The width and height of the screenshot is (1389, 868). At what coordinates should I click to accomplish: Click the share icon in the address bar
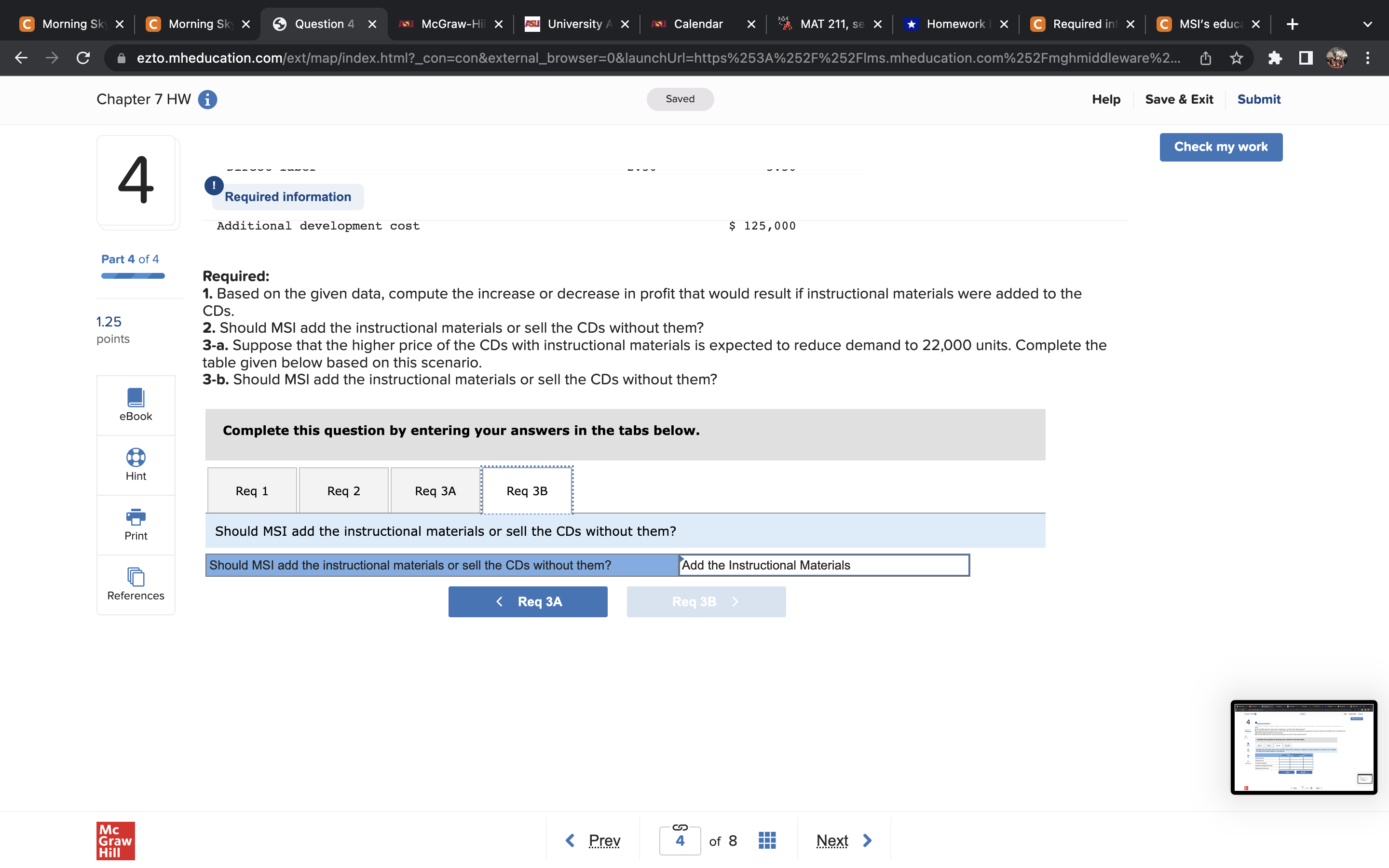[1205, 57]
